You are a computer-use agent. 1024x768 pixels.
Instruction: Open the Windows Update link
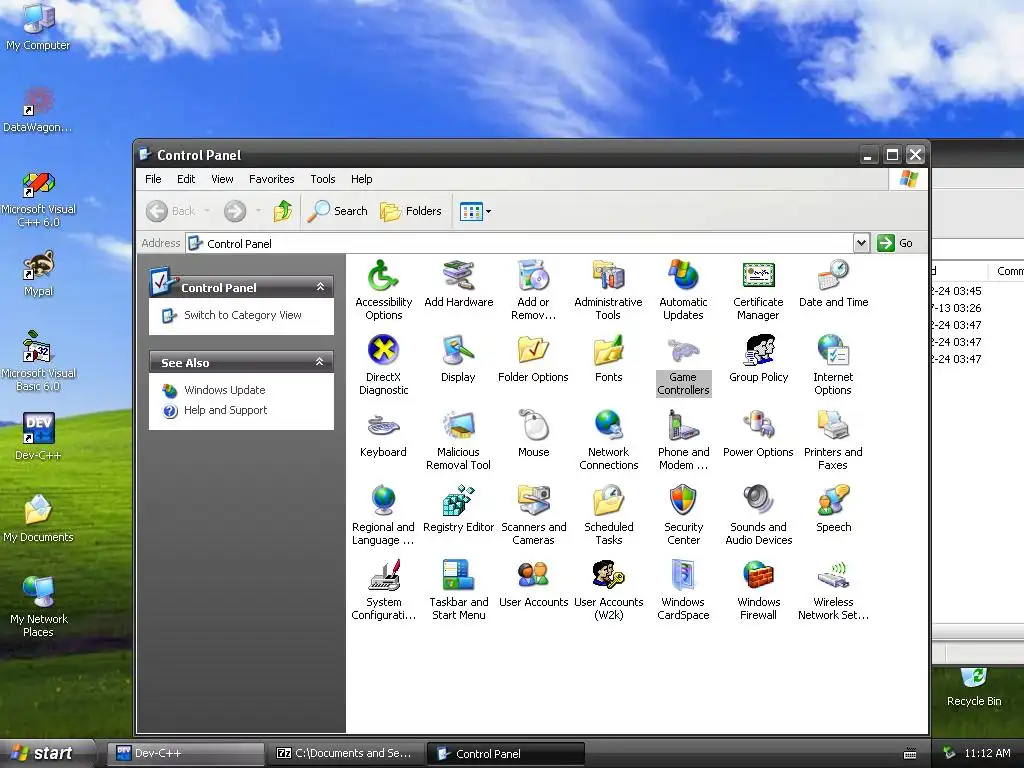(225, 390)
